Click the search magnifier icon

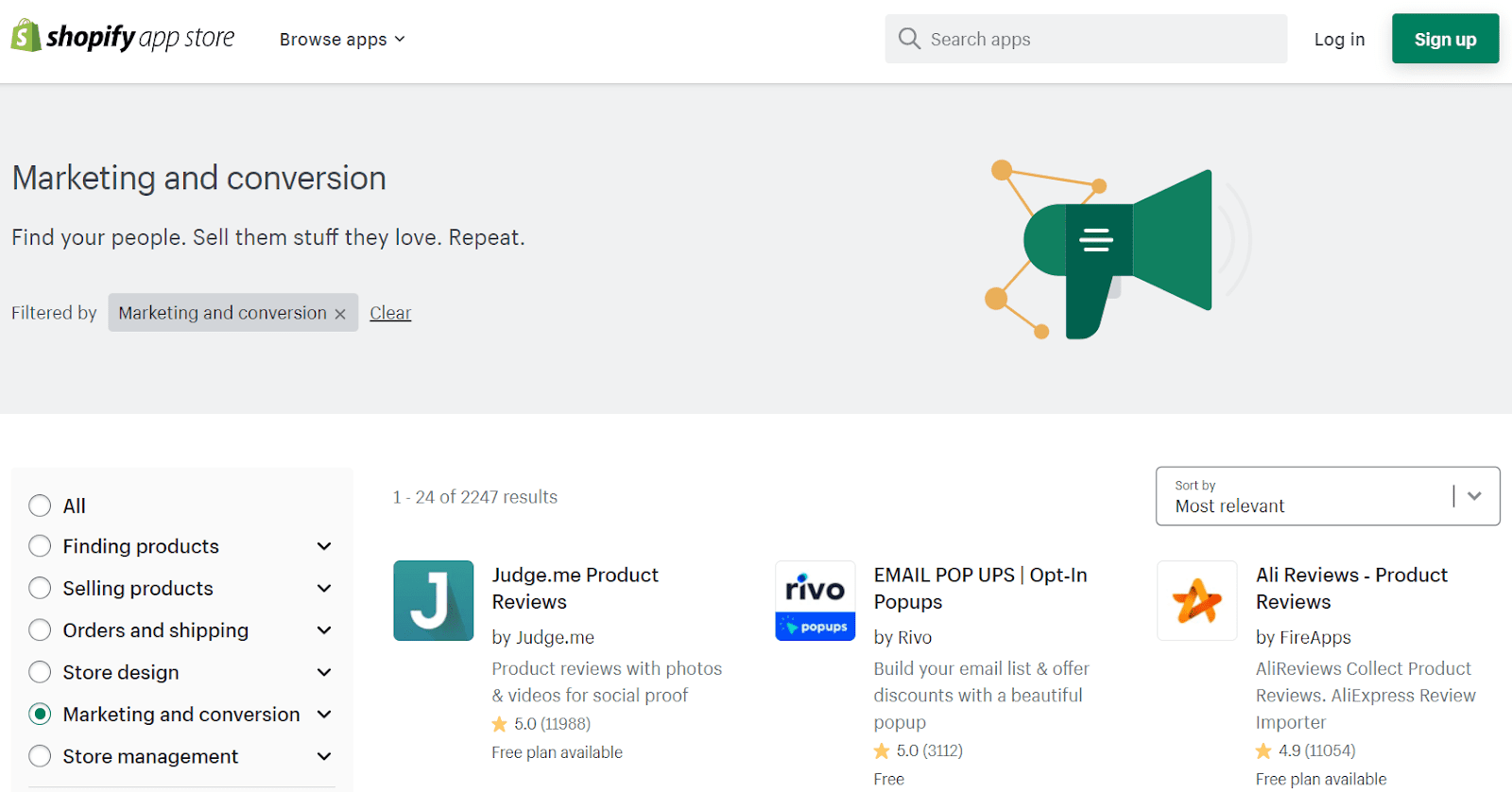[x=909, y=39]
